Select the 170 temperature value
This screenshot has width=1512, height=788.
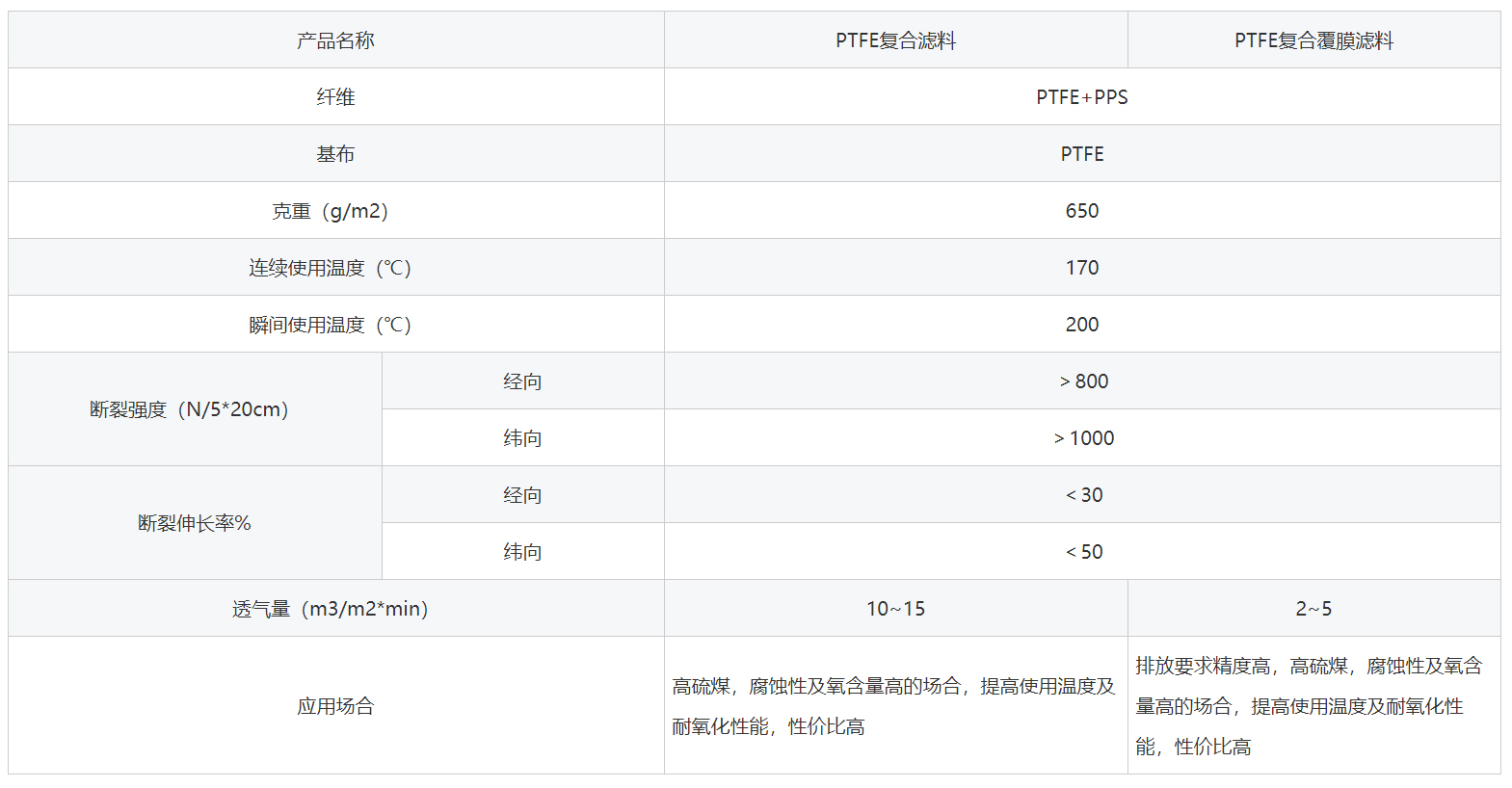pyautogui.click(x=1081, y=268)
